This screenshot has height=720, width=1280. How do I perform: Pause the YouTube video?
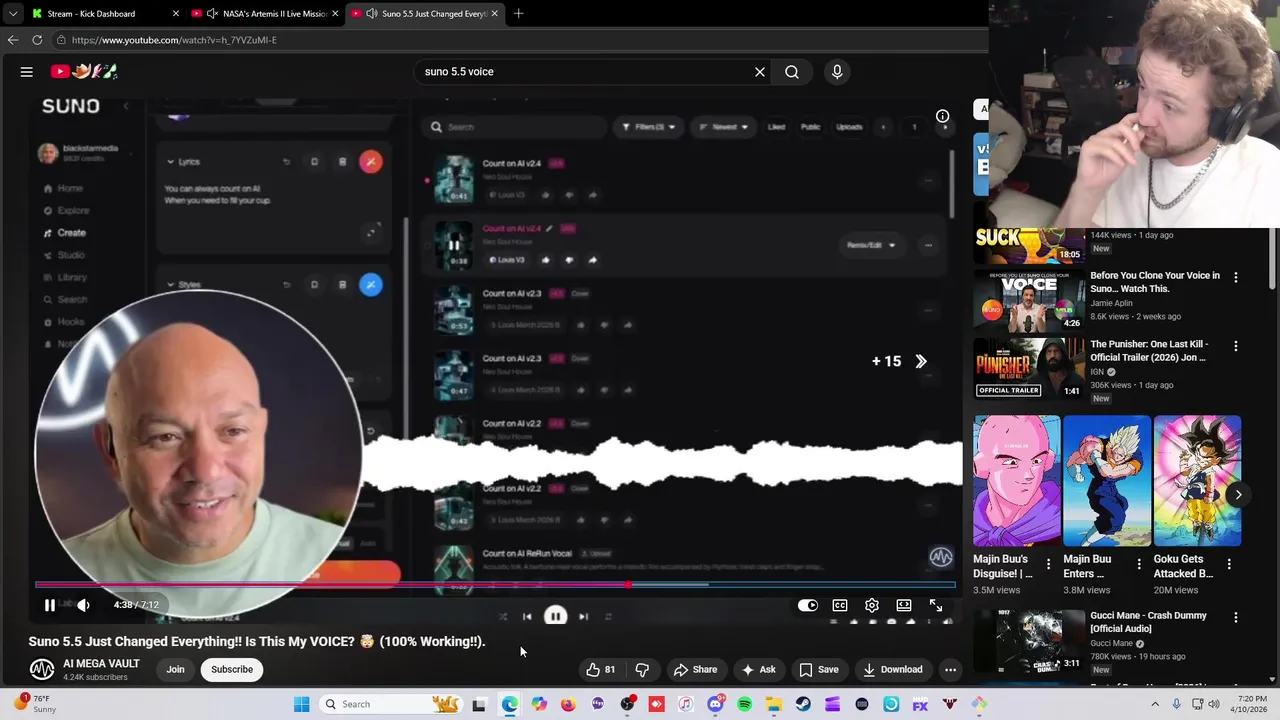click(49, 605)
